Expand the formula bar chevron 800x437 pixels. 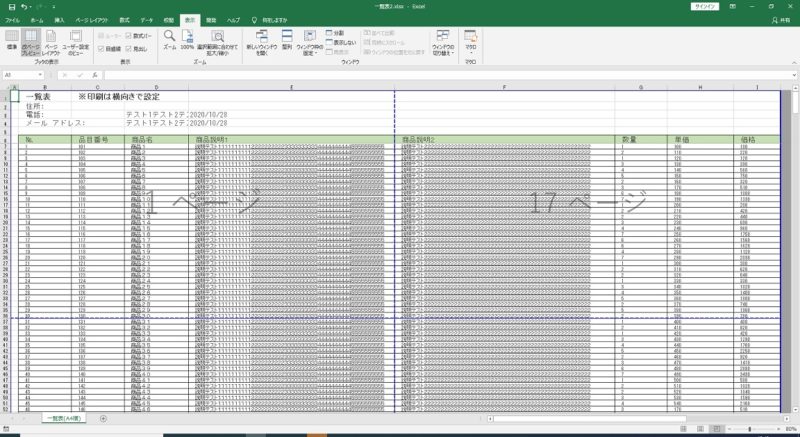coord(794,75)
